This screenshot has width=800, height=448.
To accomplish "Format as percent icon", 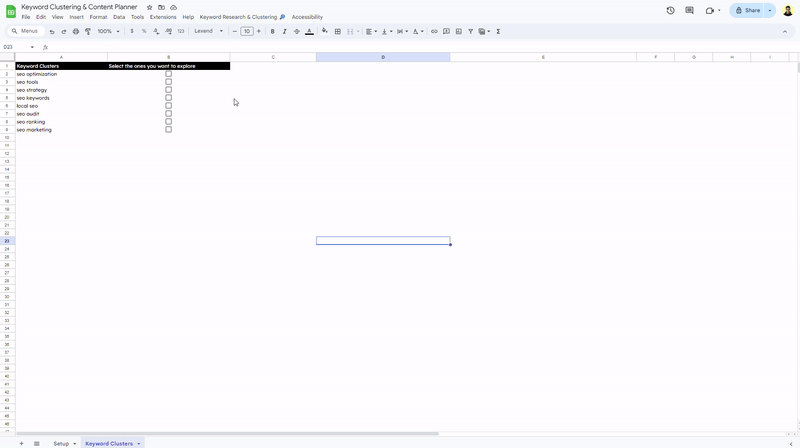I will (x=144, y=32).
